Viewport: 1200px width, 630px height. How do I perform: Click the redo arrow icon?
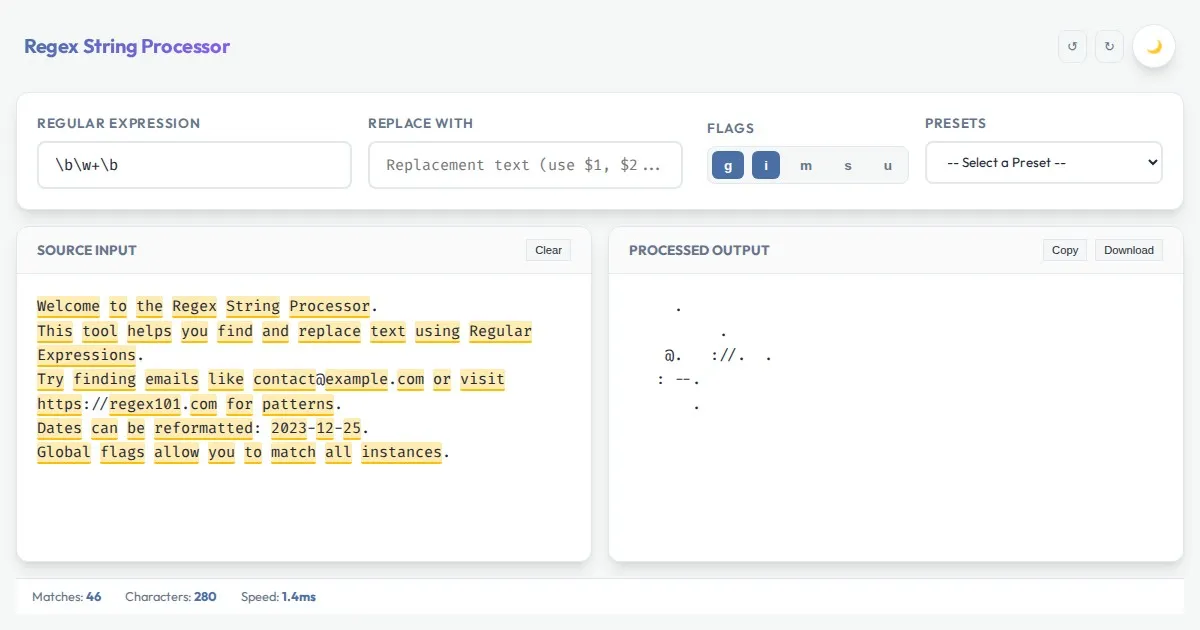pos(1109,46)
